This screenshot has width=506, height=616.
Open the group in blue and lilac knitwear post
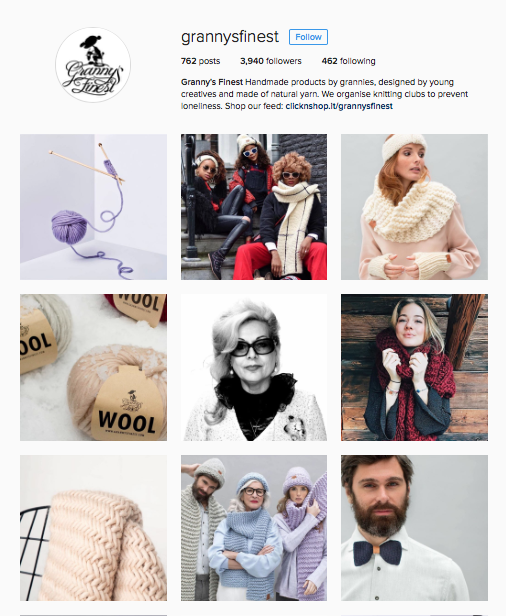coord(254,528)
